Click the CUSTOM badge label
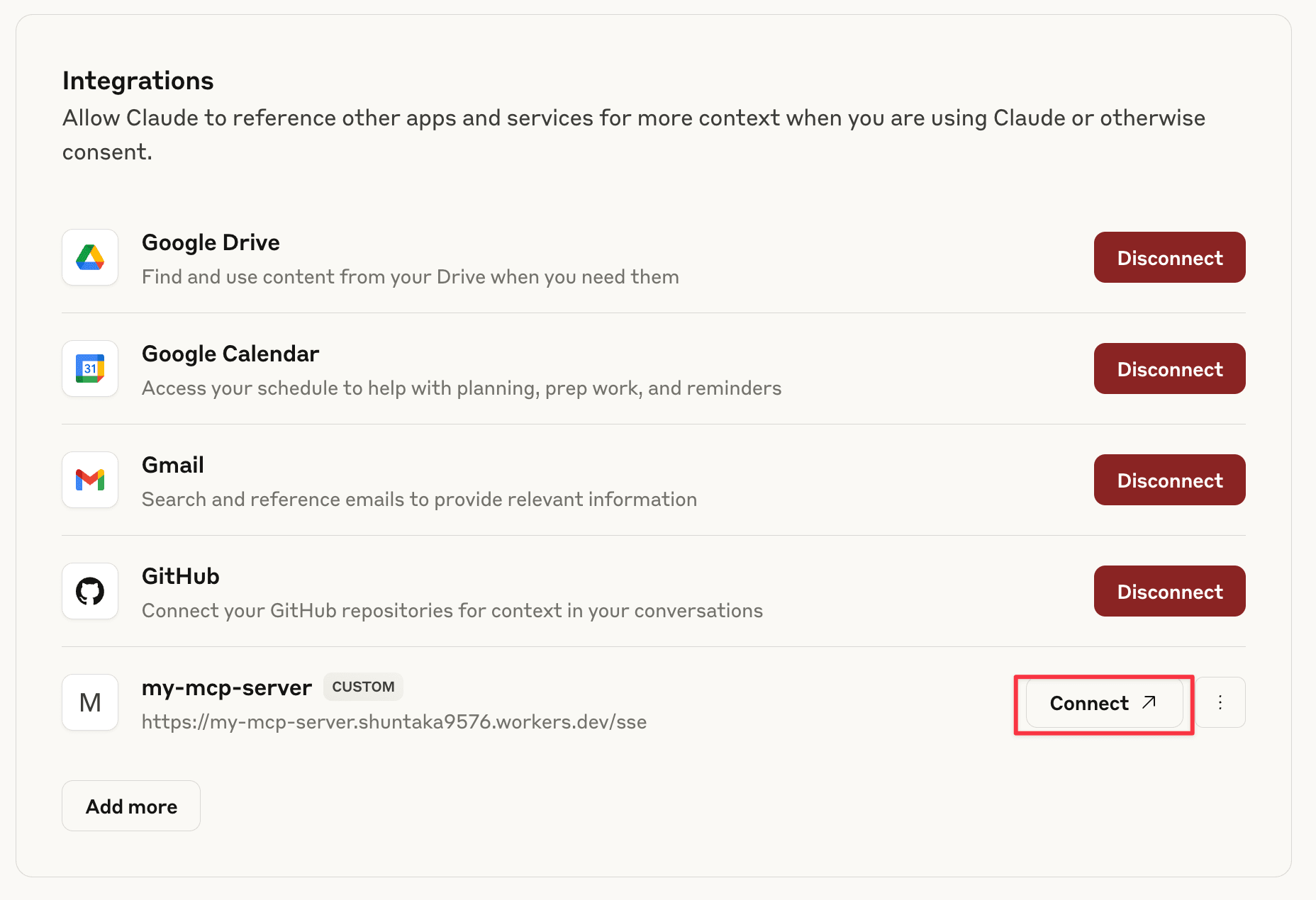Image resolution: width=1316 pixels, height=900 pixels. (363, 687)
